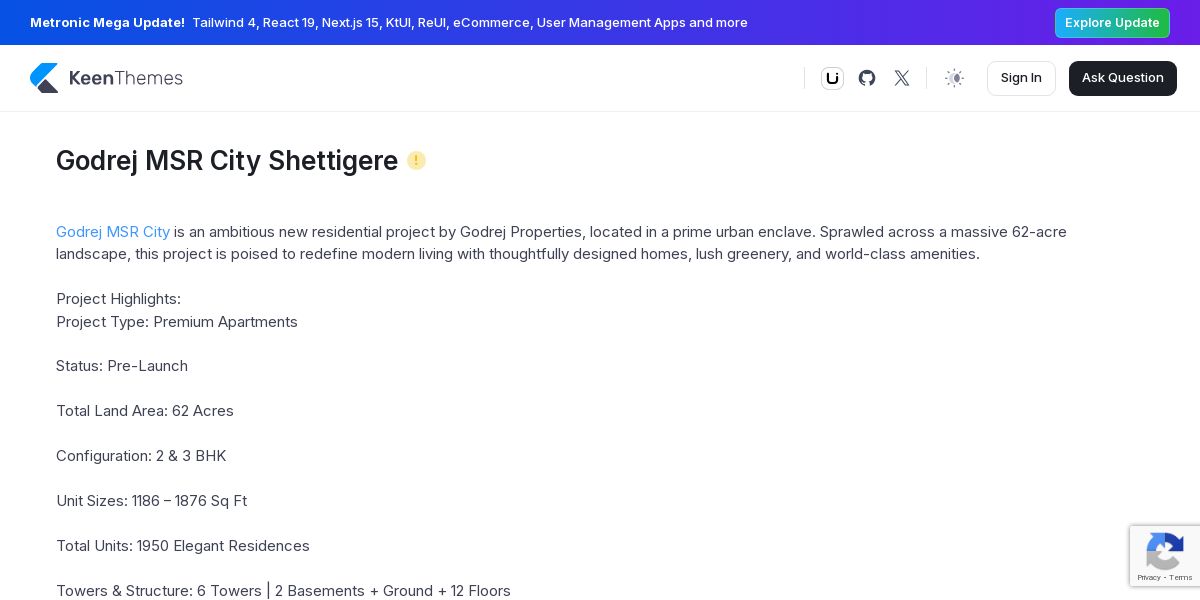Click the Explore Update button
1200x600 pixels.
[x=1112, y=23]
